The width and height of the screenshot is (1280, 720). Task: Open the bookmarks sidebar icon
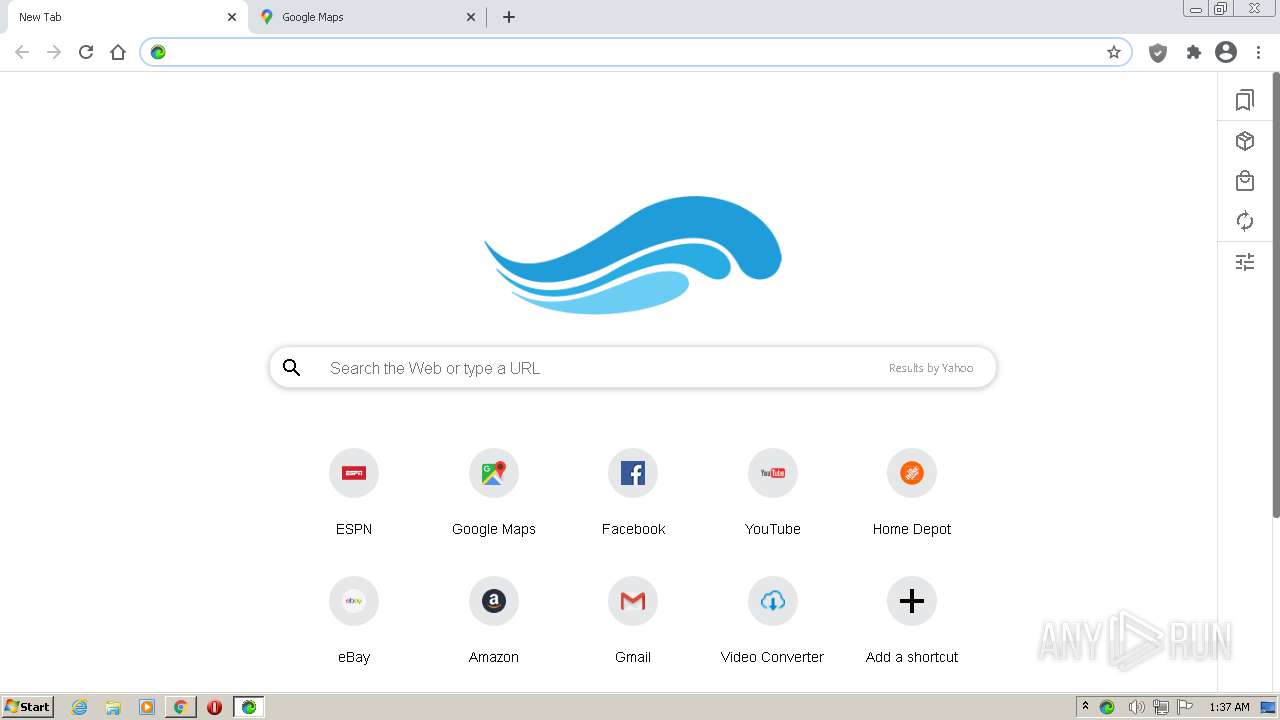(1245, 100)
